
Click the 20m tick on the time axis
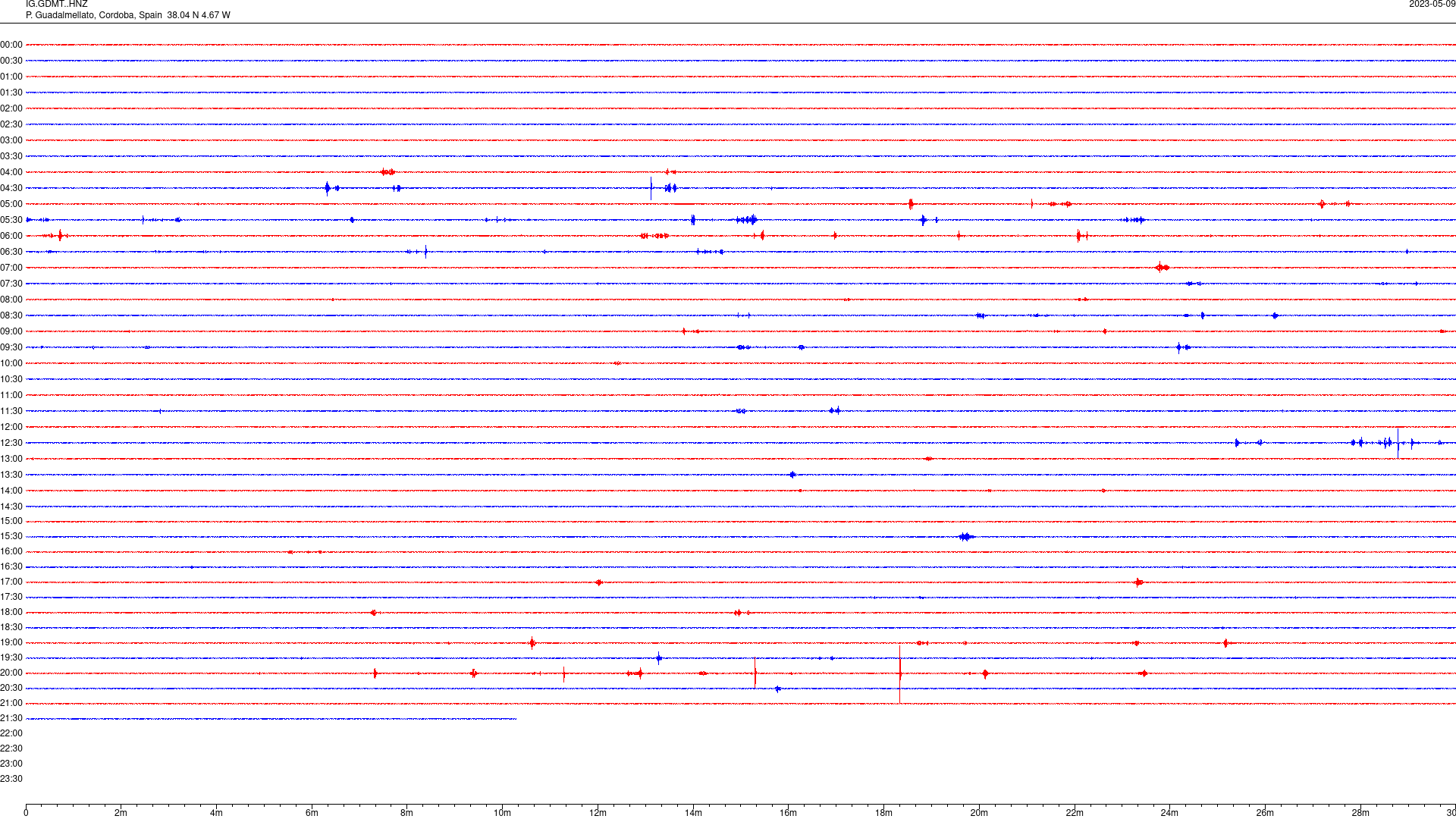[979, 813]
